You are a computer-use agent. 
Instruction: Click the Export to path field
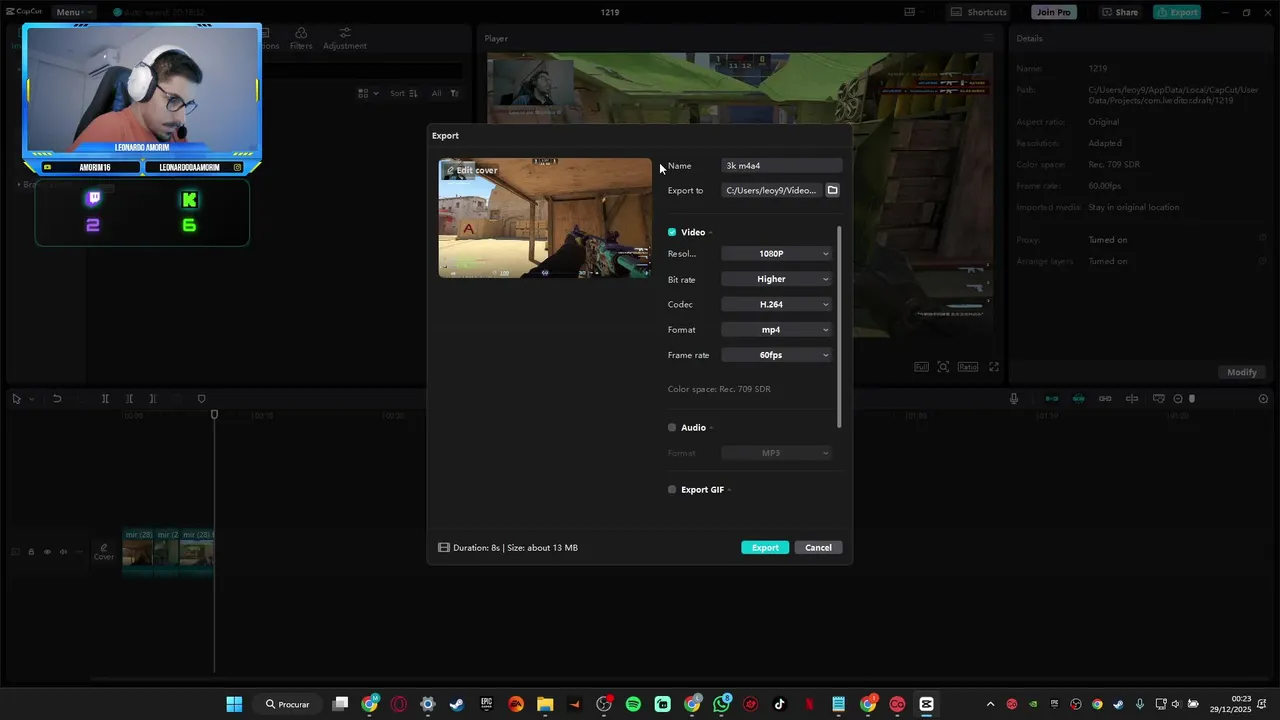[771, 190]
